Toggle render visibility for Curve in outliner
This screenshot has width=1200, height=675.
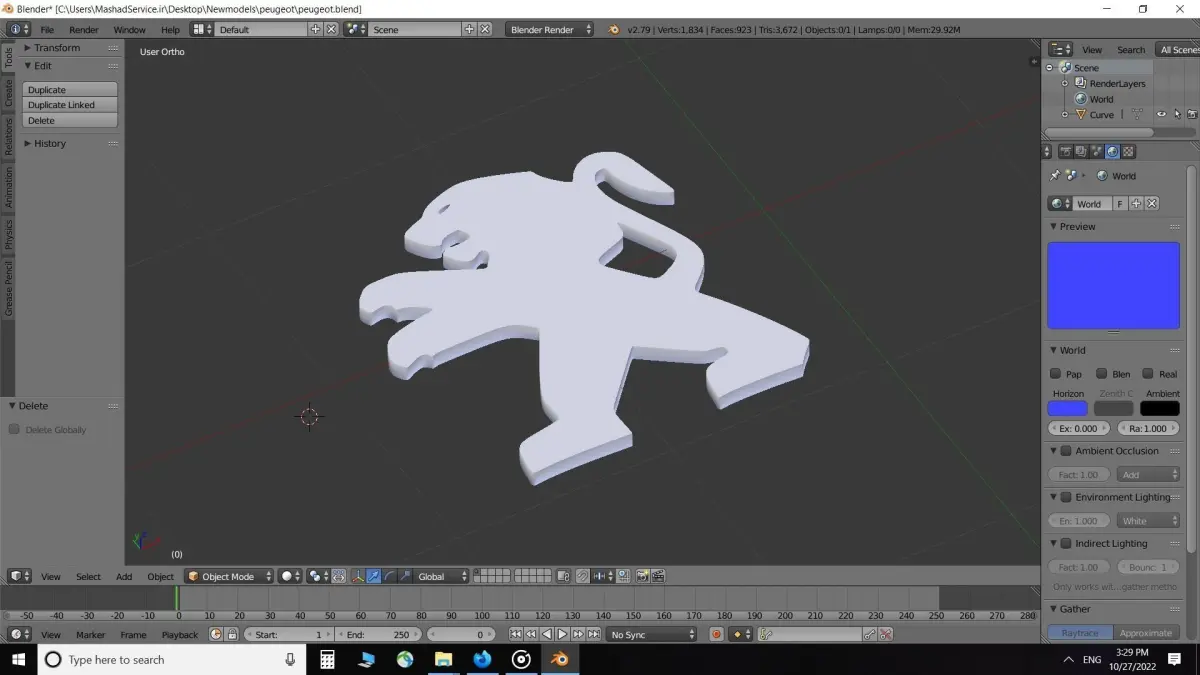[x=1192, y=114]
